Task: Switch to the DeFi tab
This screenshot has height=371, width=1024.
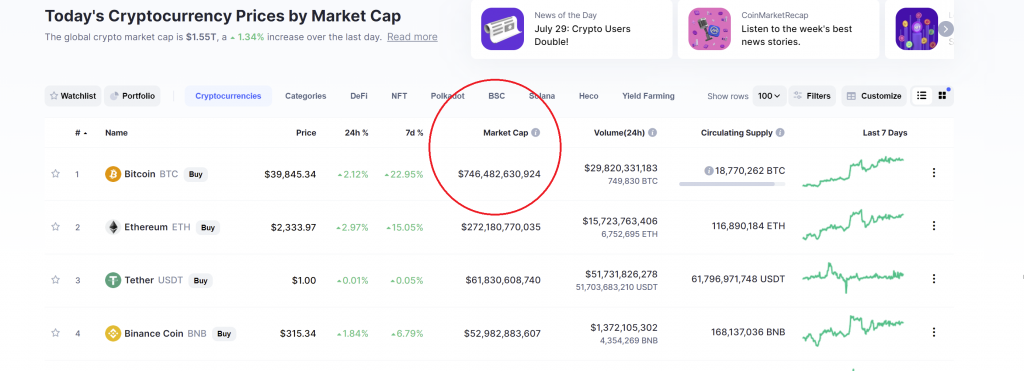Action: pos(359,96)
